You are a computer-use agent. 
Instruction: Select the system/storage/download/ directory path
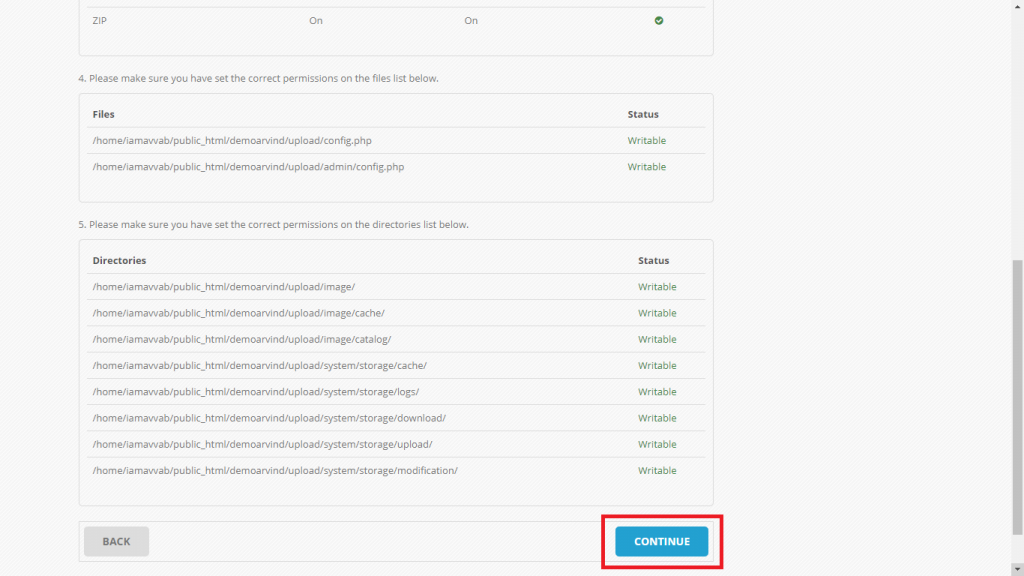click(269, 417)
